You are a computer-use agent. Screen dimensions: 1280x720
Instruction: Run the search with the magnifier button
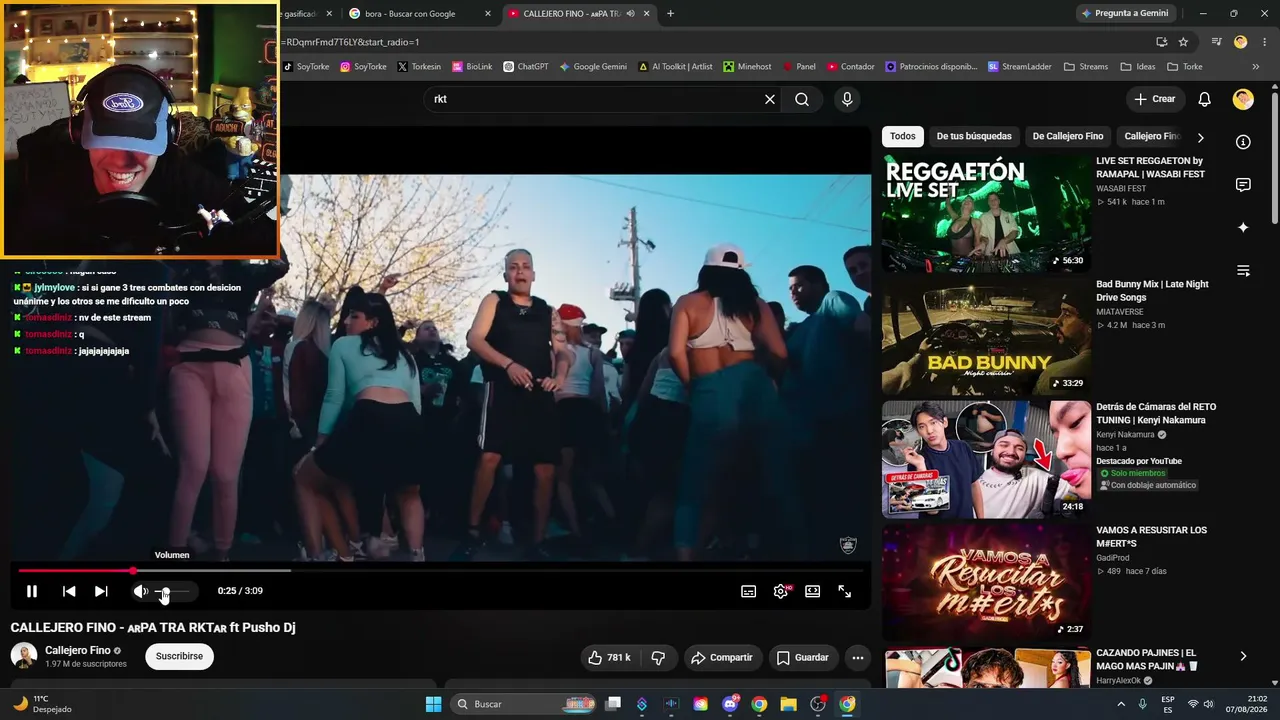tap(802, 99)
